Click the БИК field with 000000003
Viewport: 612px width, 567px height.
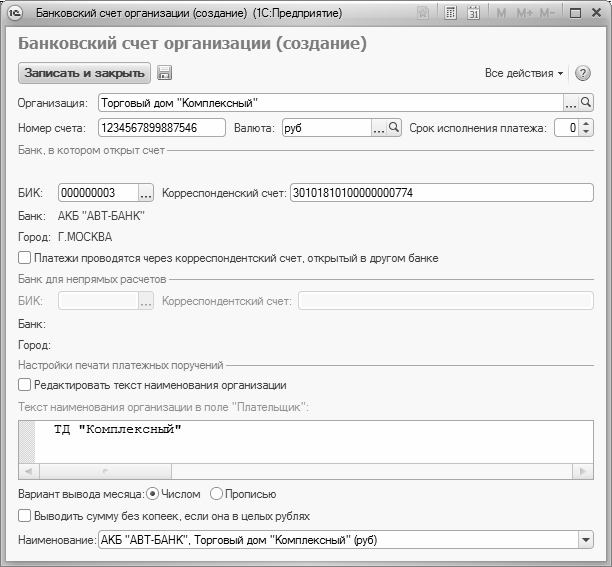tap(98, 193)
